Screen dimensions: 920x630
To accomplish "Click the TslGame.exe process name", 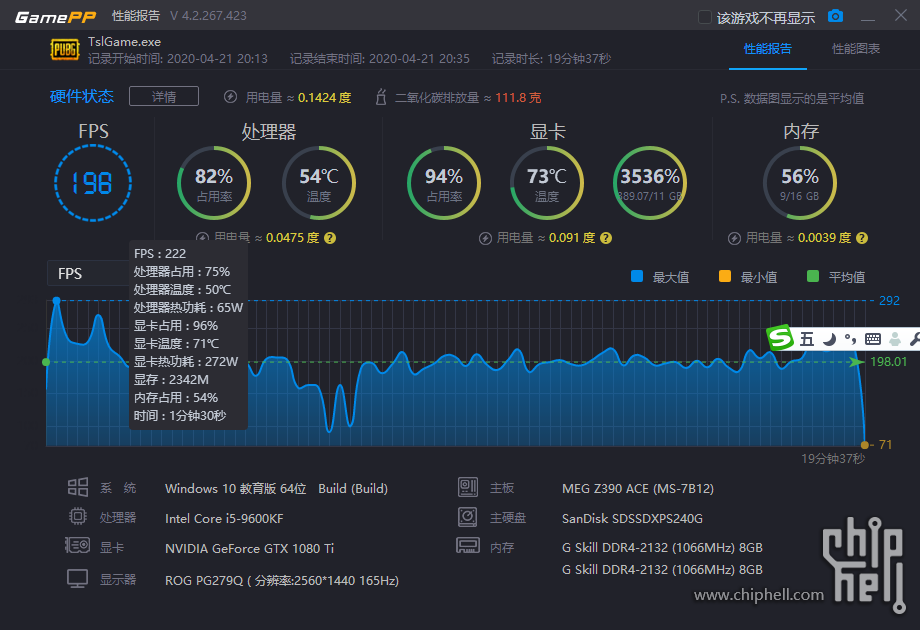I will point(124,42).
